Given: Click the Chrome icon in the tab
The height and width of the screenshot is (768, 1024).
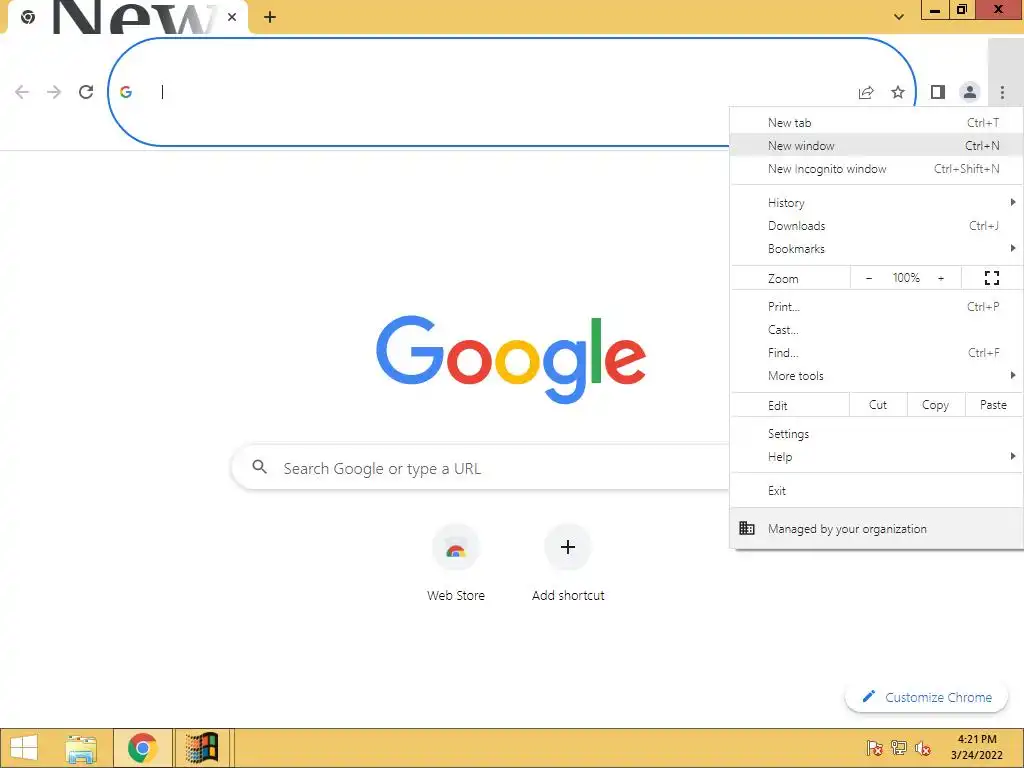Looking at the screenshot, I should click(x=27, y=17).
